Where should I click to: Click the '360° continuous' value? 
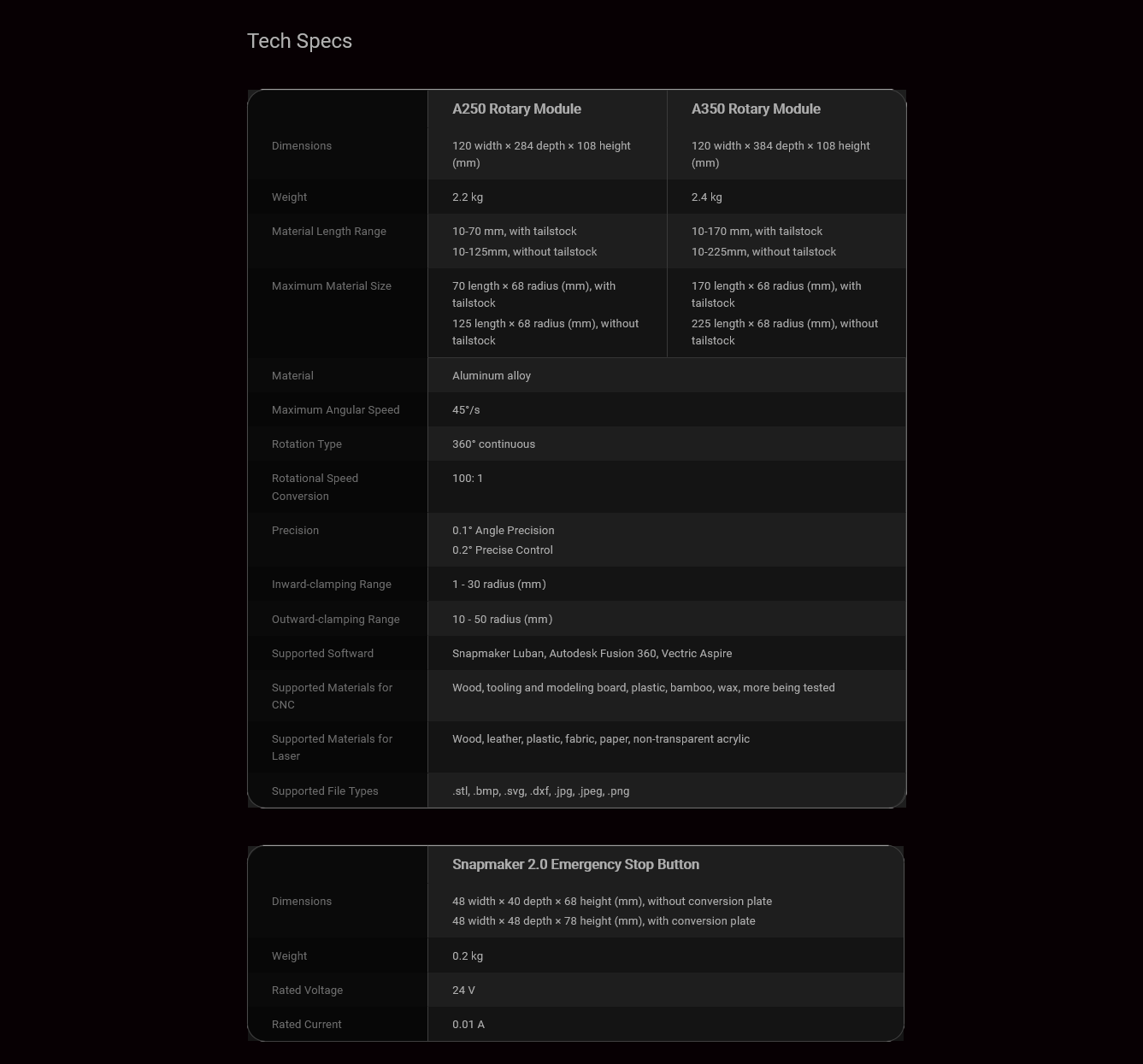(x=494, y=444)
